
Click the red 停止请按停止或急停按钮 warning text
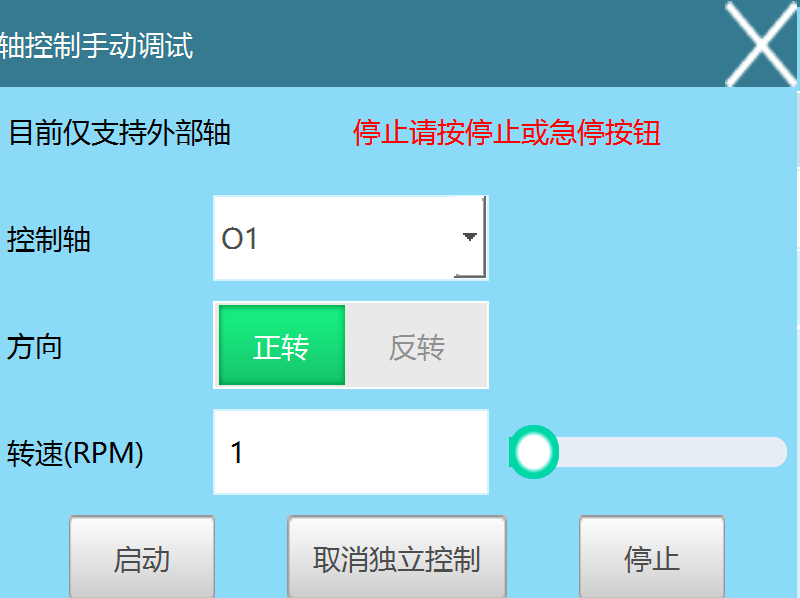click(507, 133)
